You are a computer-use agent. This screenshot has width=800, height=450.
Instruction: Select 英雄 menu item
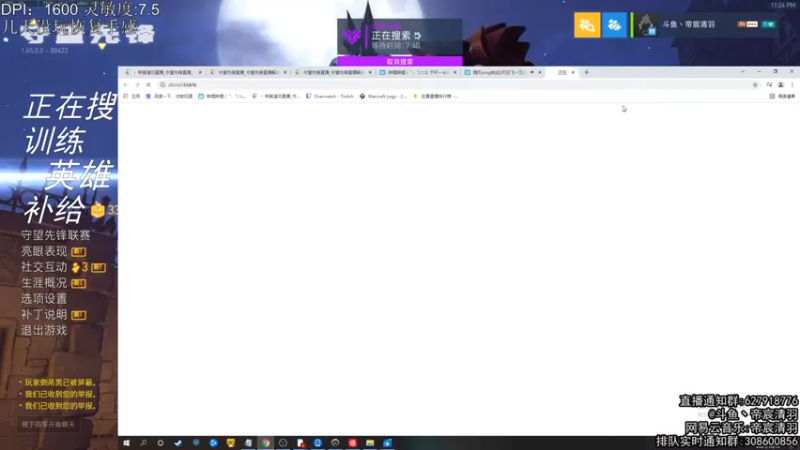pos(79,175)
